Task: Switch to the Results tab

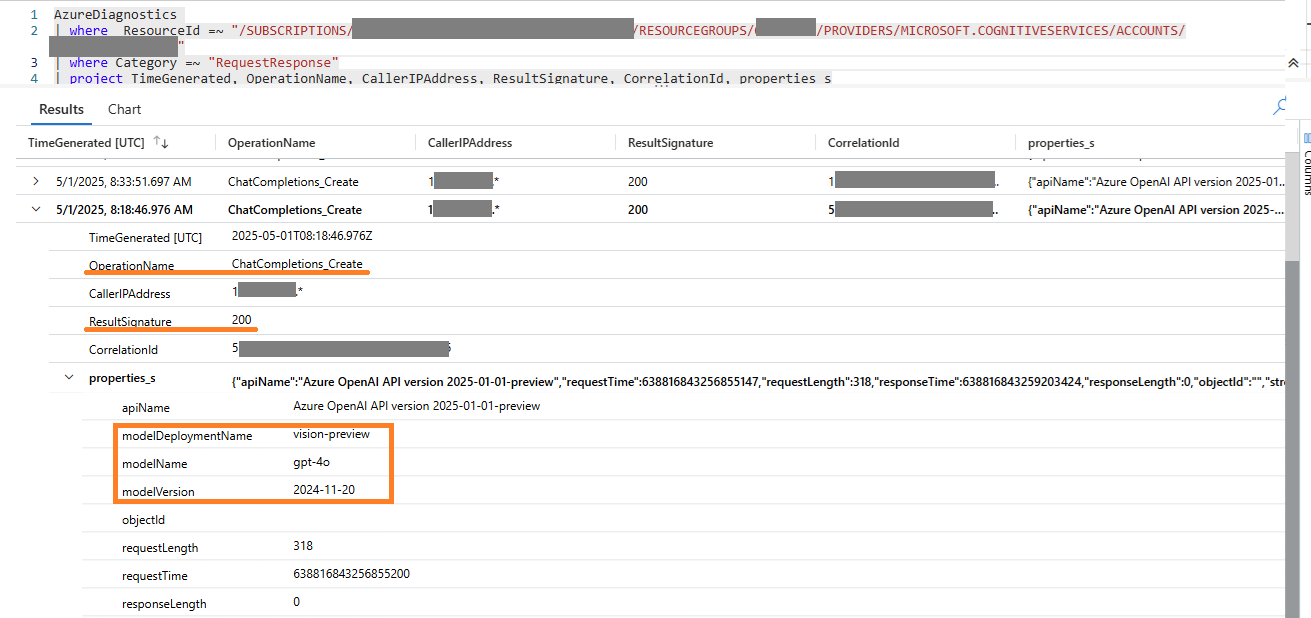Action: pyautogui.click(x=61, y=109)
